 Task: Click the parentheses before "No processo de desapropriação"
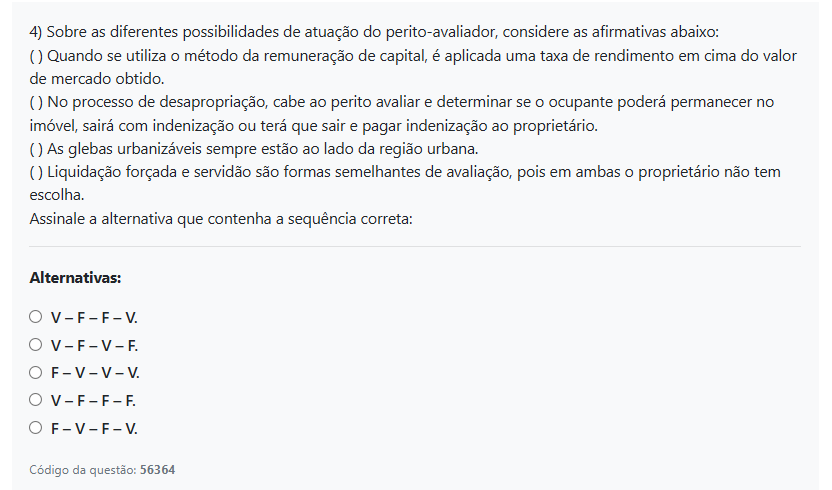click(36, 102)
